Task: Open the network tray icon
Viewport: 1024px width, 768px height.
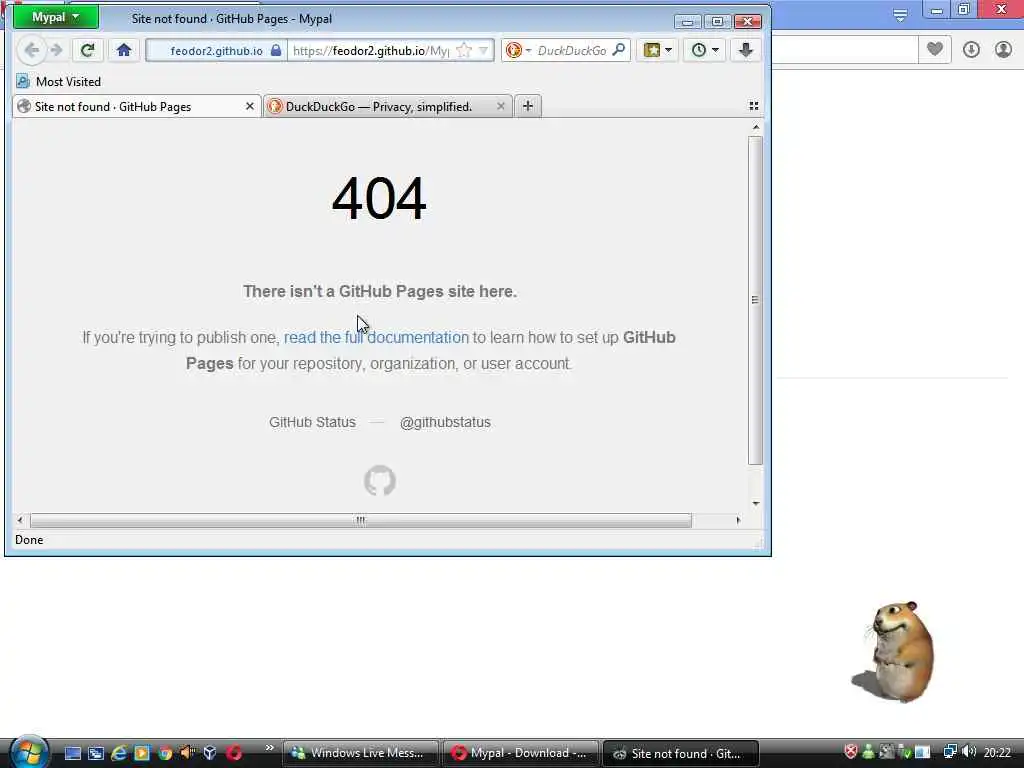Action: 950,752
